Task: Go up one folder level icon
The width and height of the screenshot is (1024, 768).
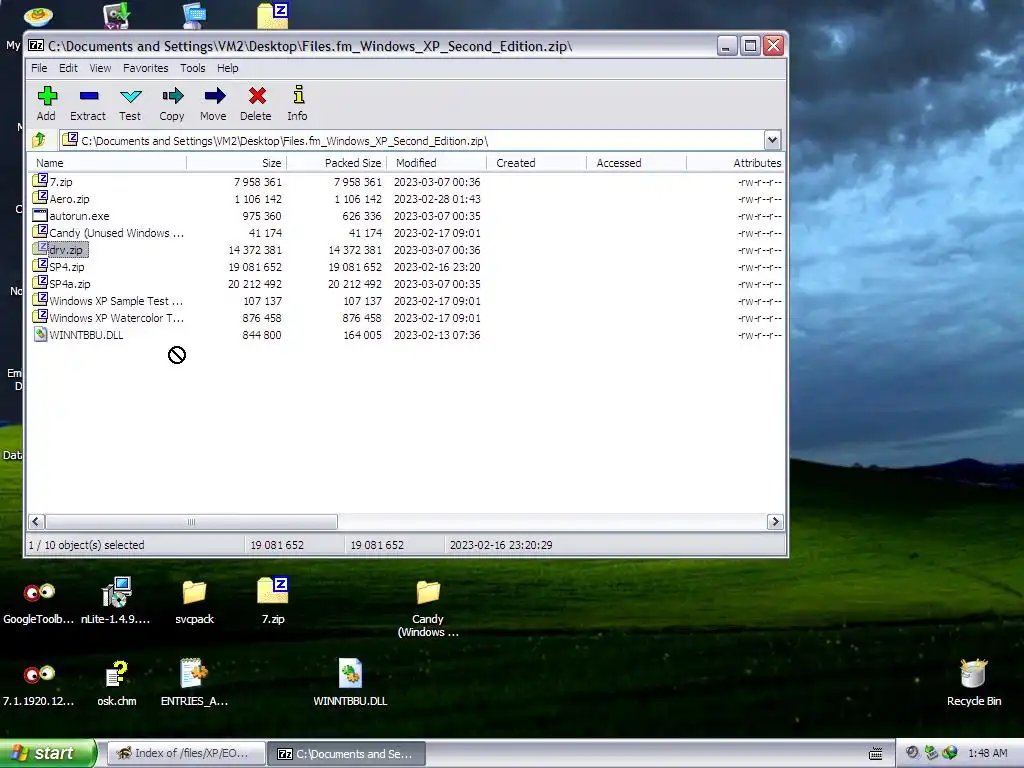Action: (39, 139)
